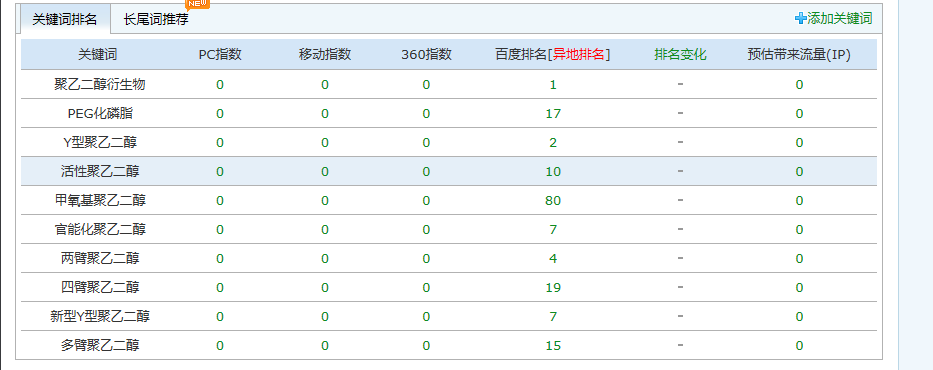Select keyword 新型Y型聚乙二醇
Viewport: 933px width, 370px height.
(100, 317)
